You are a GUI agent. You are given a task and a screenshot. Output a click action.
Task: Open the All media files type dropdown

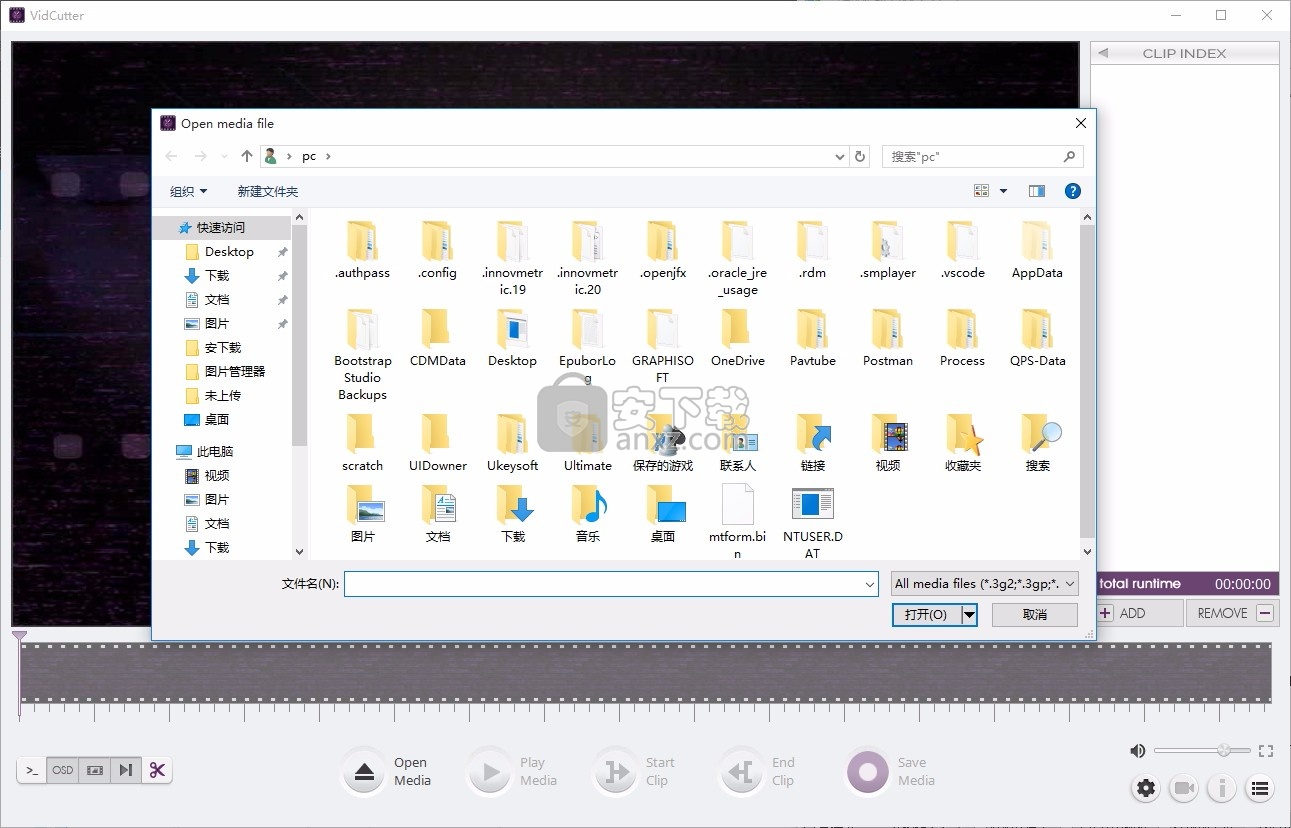click(x=985, y=584)
